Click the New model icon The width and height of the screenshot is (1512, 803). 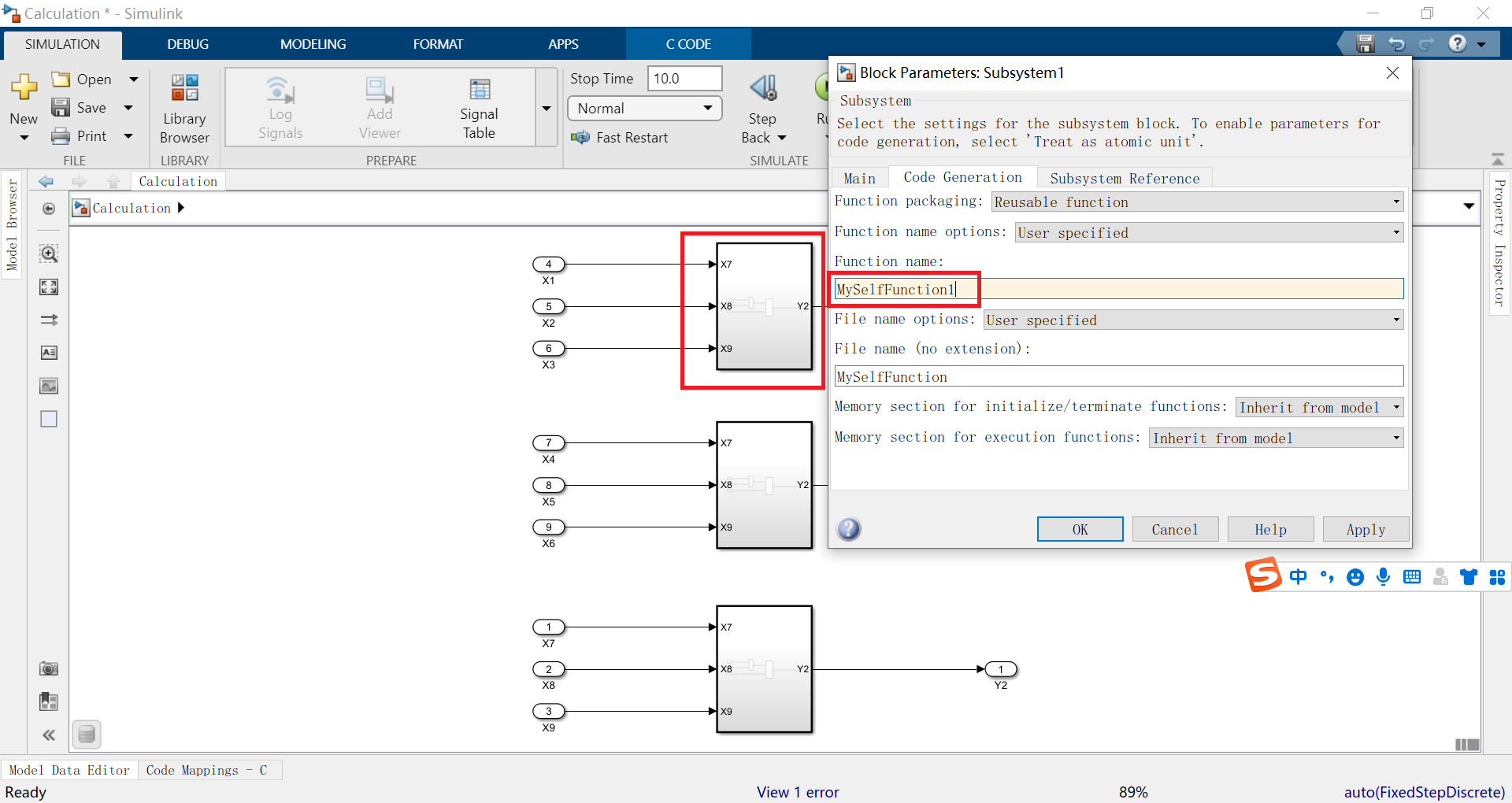24,87
